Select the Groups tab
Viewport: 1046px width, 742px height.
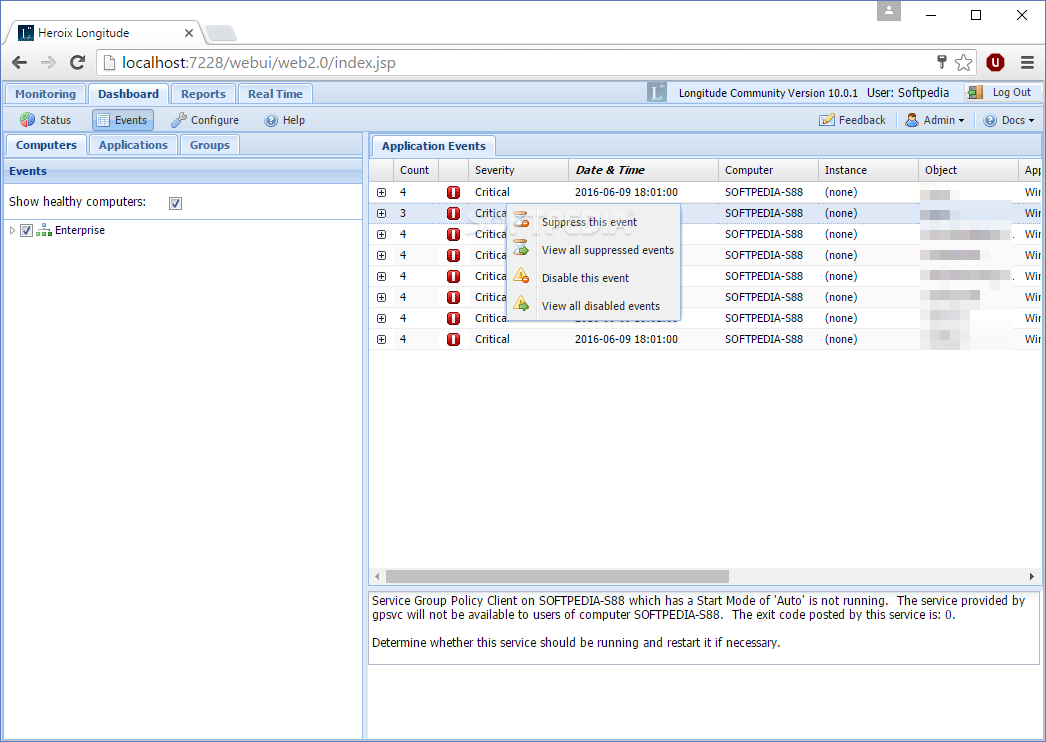(209, 145)
